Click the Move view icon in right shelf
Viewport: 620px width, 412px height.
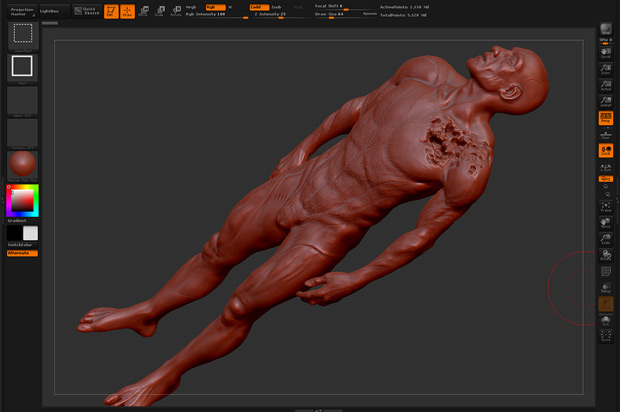606,223
